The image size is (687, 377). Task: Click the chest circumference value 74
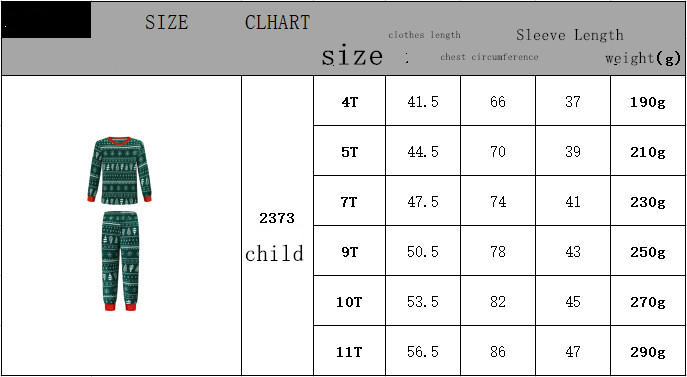[x=498, y=201]
